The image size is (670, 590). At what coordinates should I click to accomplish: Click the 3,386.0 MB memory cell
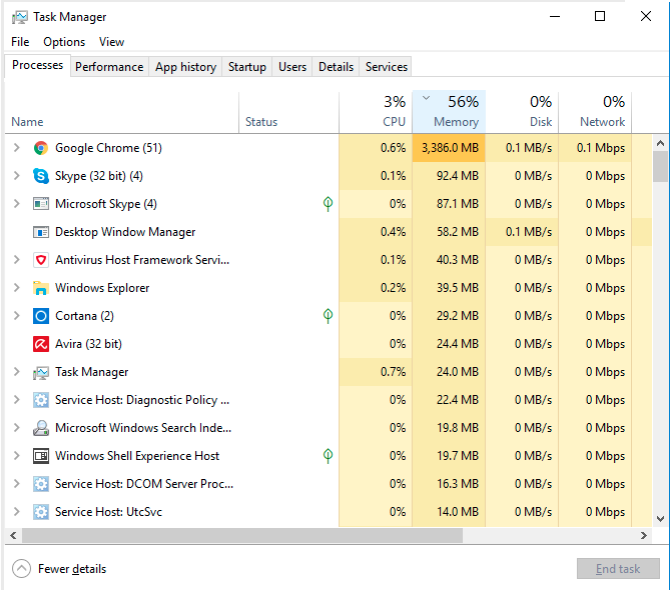point(449,148)
